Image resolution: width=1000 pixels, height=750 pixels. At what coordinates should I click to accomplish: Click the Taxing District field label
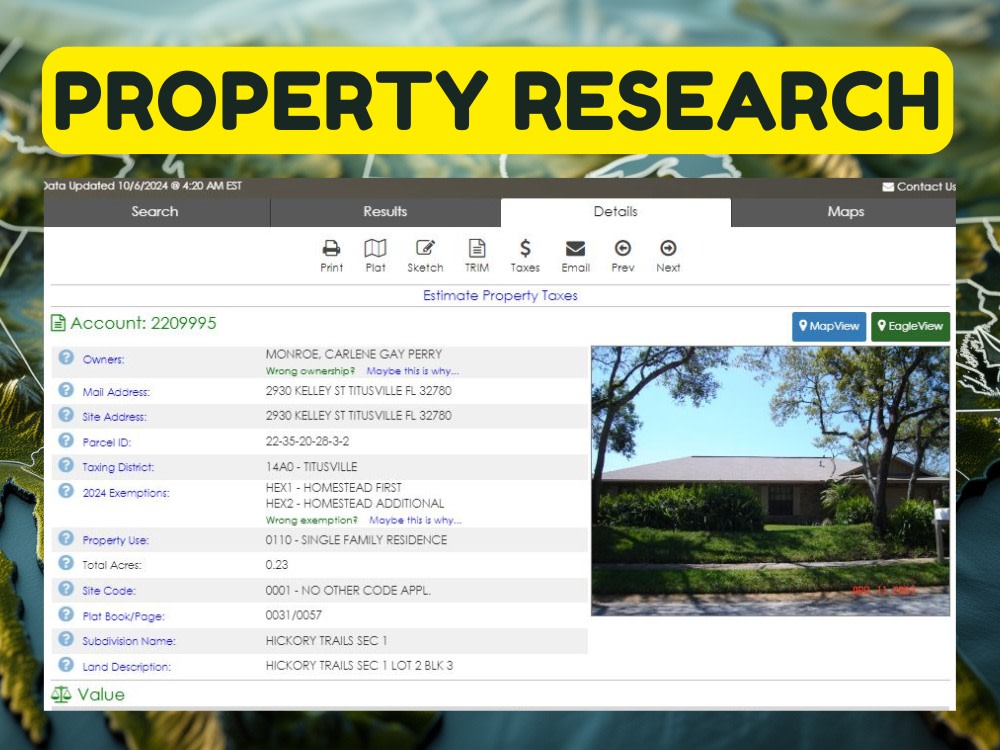[118, 467]
